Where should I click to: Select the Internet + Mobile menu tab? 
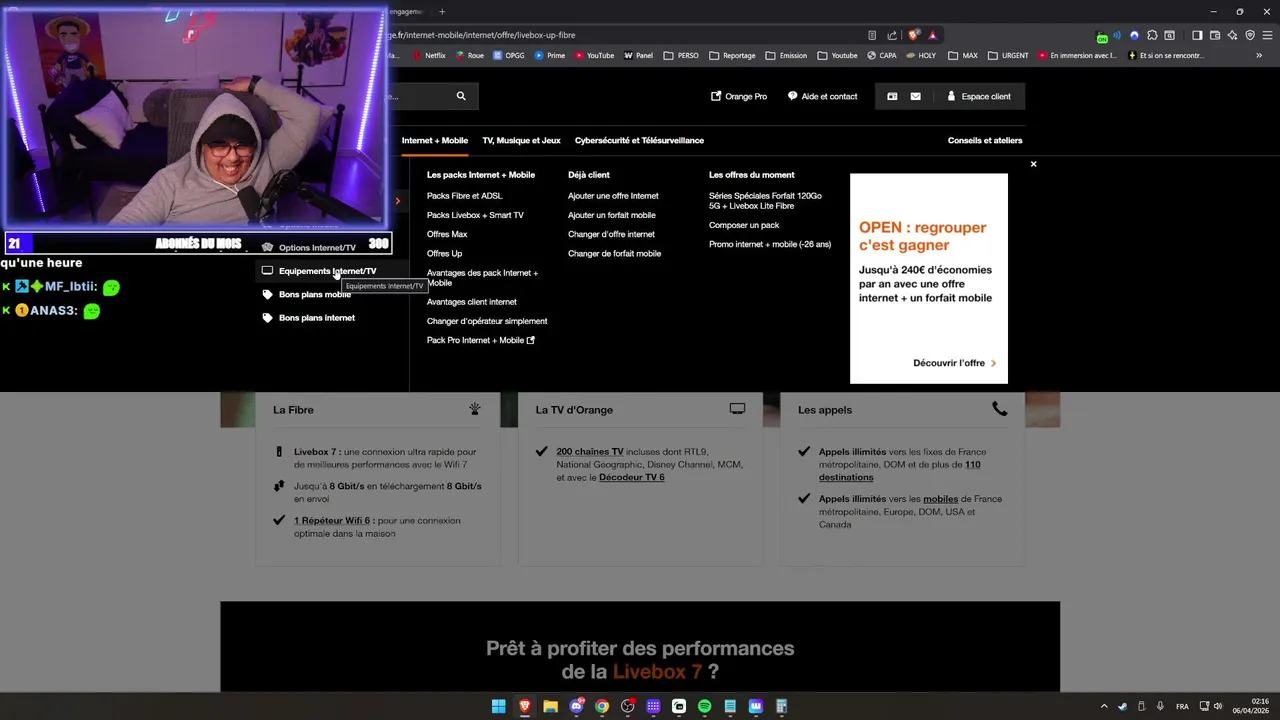click(435, 140)
